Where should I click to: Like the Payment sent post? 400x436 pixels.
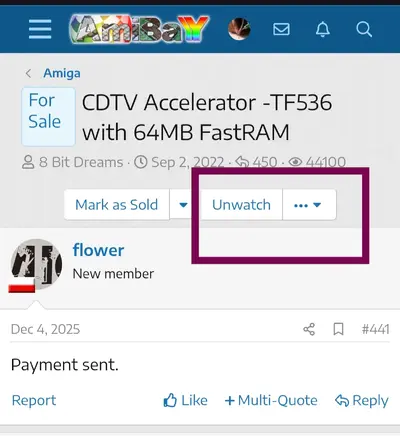click(185, 400)
